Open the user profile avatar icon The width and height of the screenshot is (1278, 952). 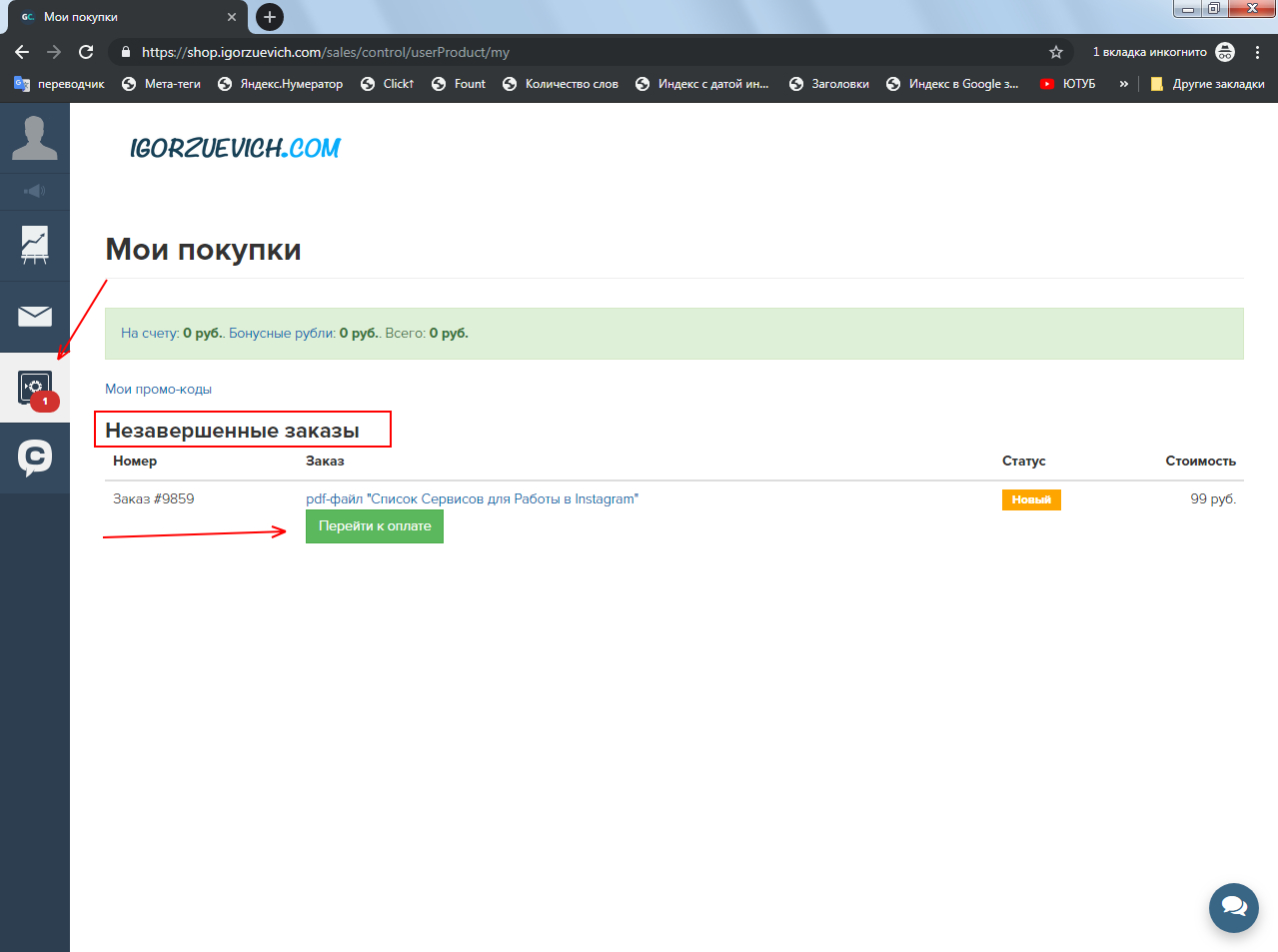click(35, 138)
